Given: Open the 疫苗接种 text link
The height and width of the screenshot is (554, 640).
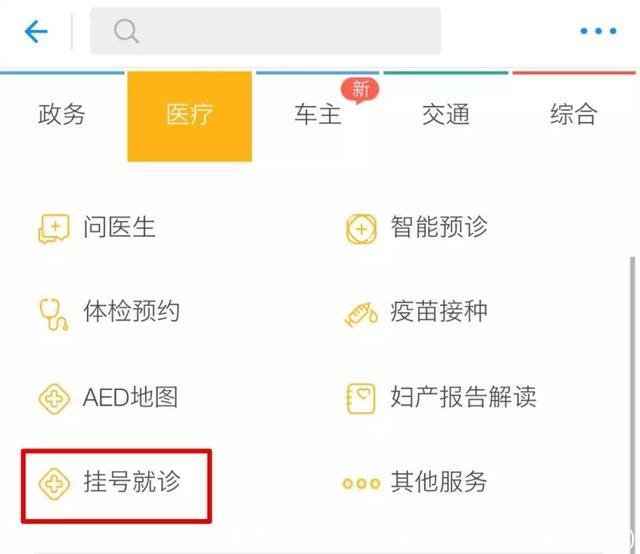Looking at the screenshot, I should (439, 311).
